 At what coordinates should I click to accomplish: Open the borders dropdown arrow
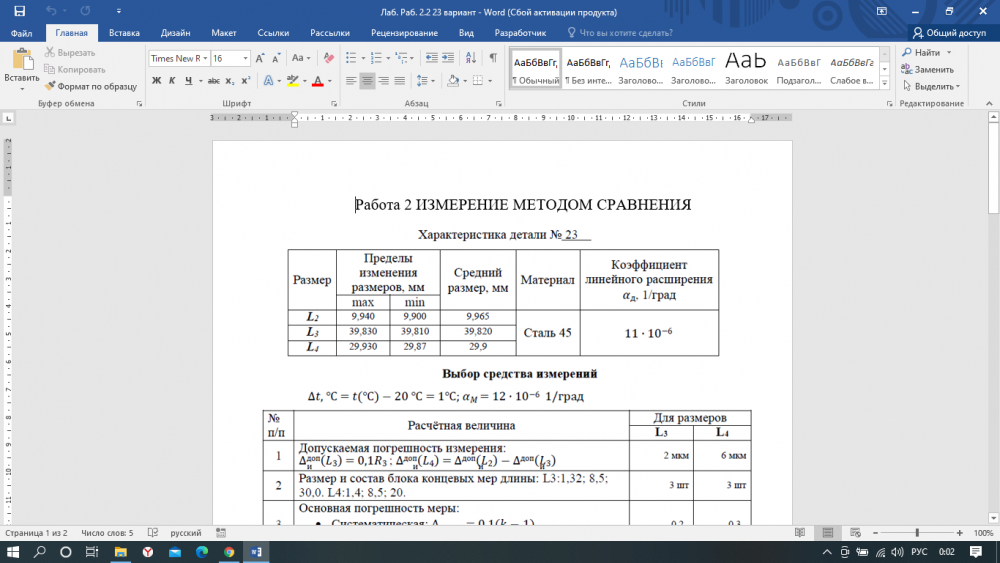(x=490, y=81)
